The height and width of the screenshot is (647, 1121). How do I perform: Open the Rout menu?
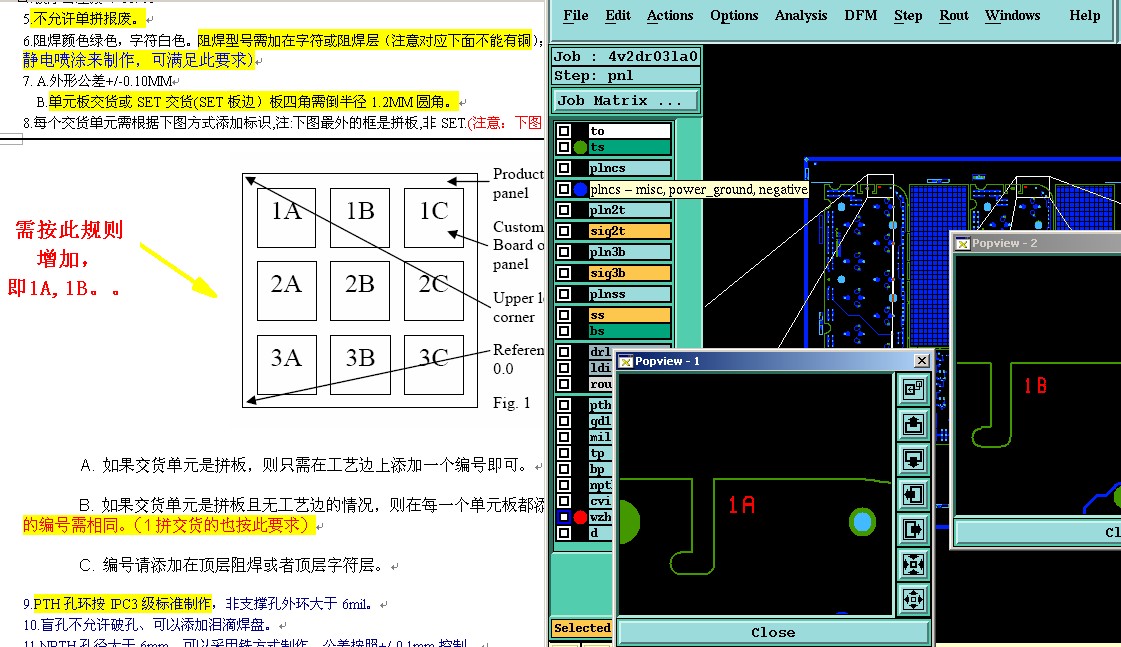954,16
